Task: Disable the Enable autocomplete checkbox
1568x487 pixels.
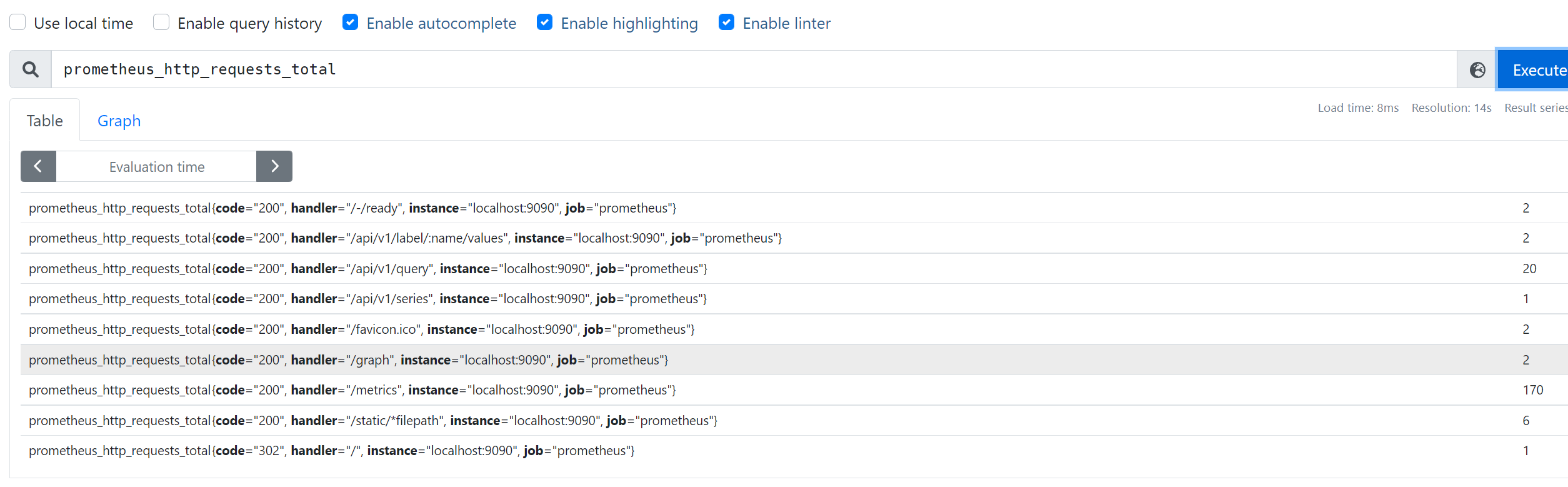Action: click(351, 23)
